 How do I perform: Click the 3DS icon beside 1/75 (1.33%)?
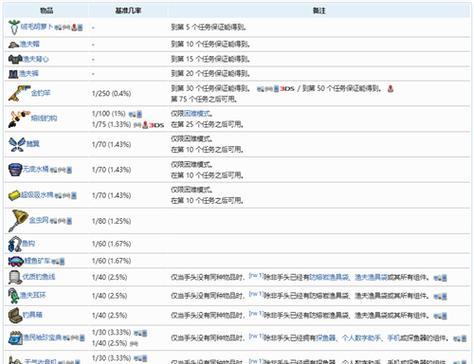tap(156, 125)
